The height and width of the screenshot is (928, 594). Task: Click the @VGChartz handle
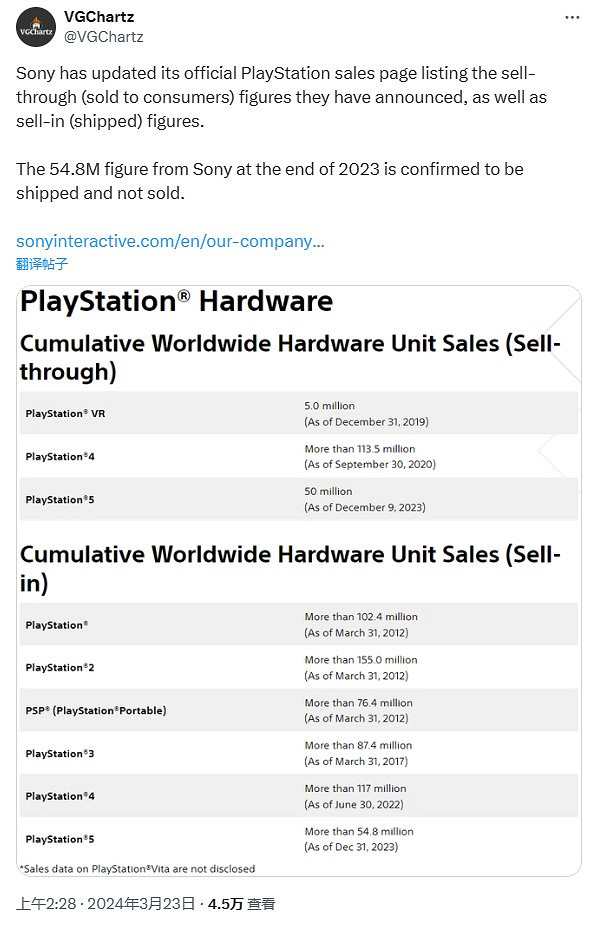pyautogui.click(x=105, y=38)
